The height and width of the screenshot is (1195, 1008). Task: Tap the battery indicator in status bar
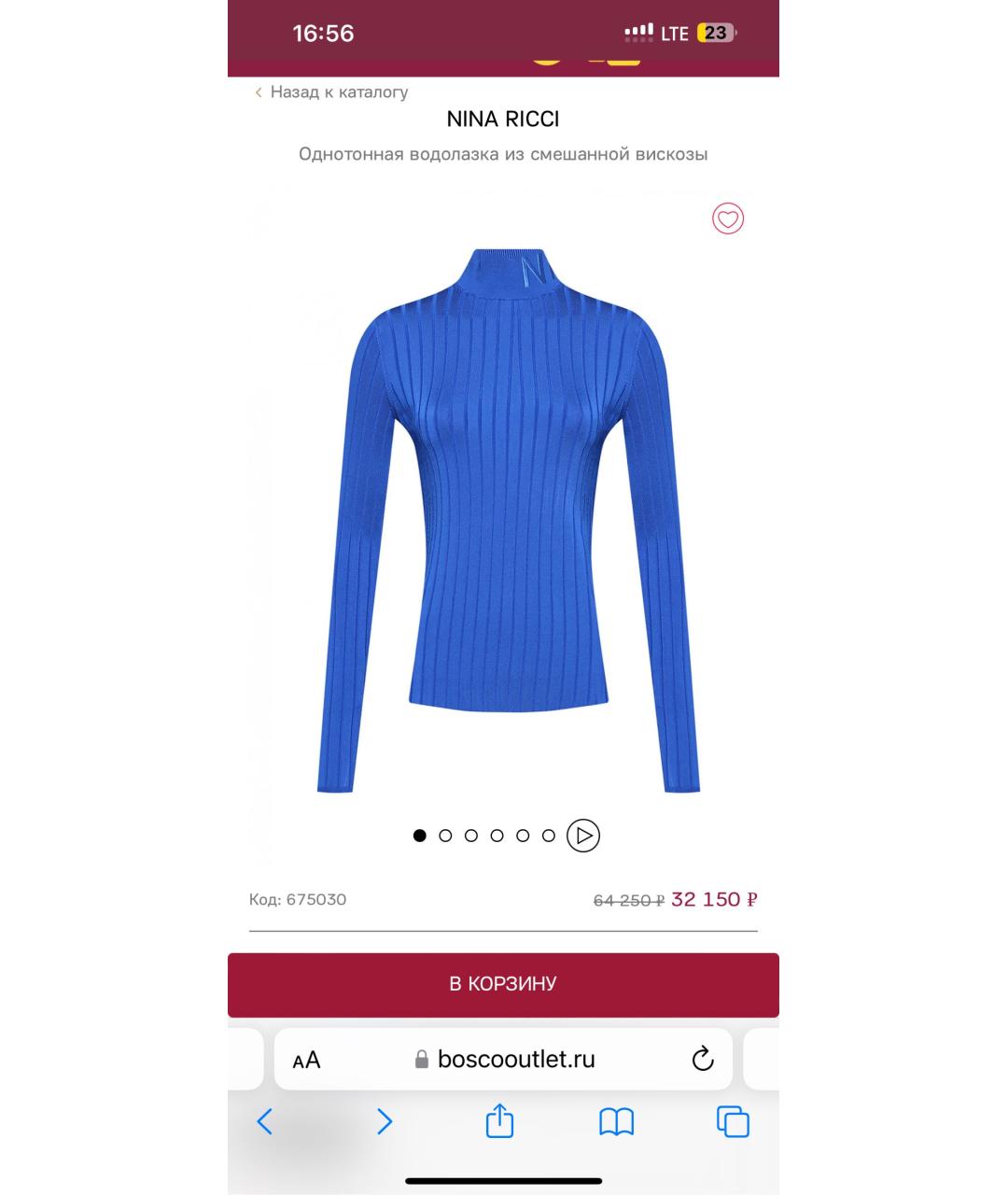point(716,33)
